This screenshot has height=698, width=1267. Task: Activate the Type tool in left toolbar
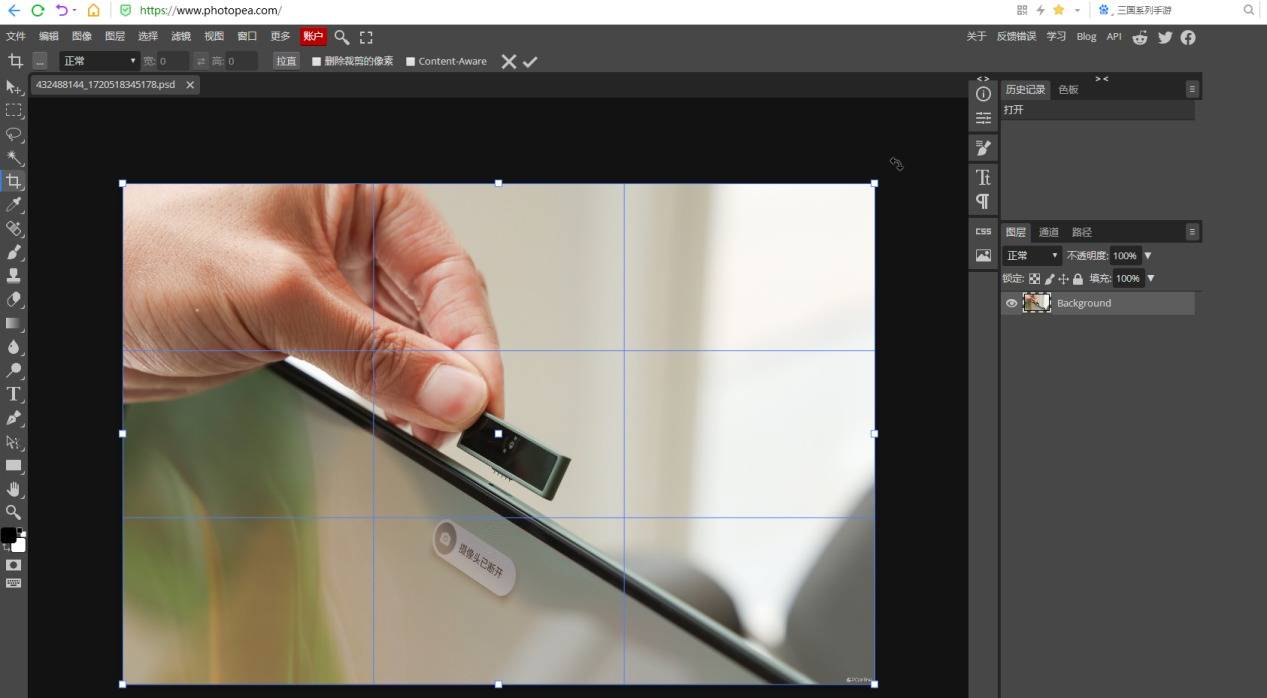tap(14, 394)
